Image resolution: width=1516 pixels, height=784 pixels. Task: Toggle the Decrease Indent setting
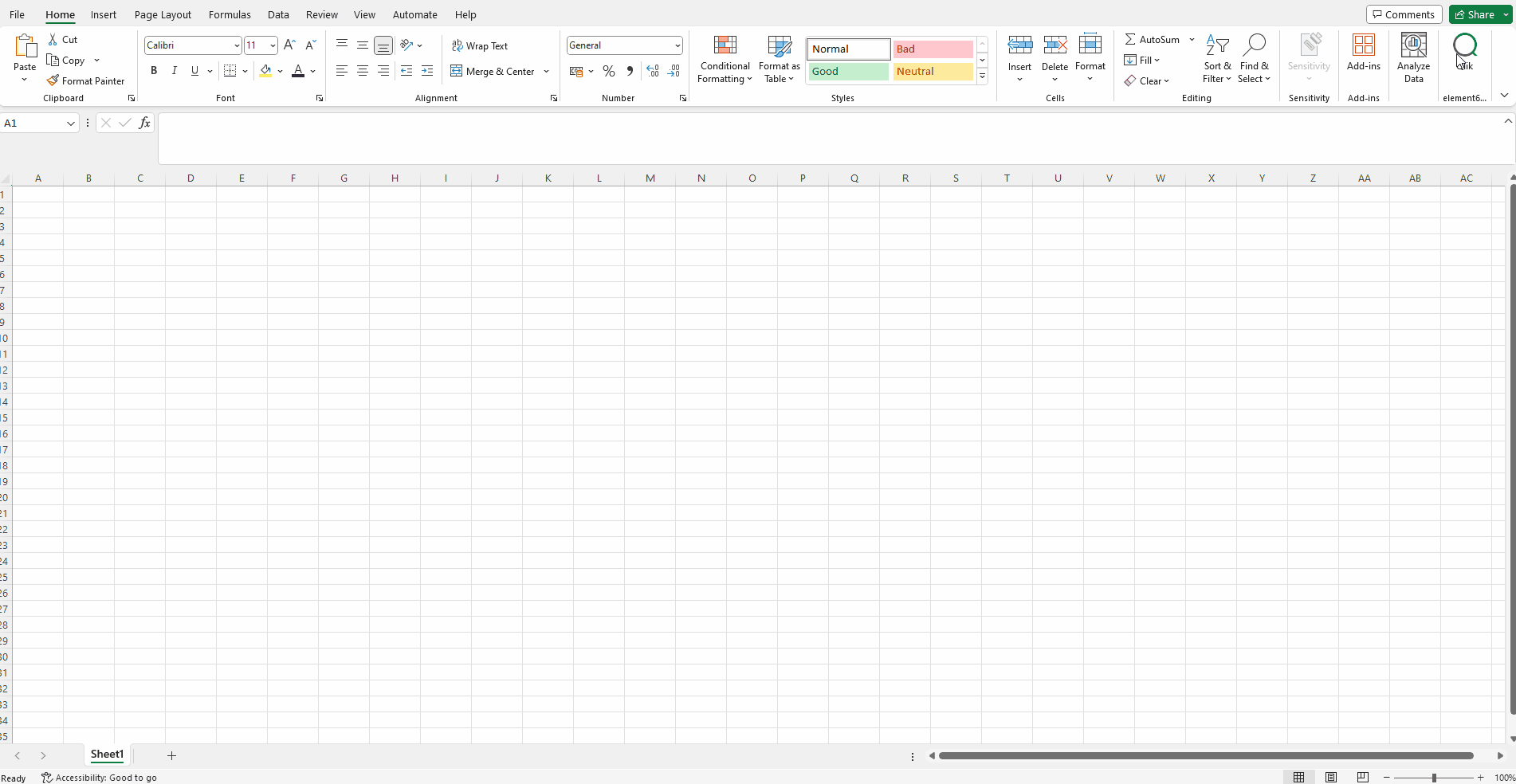pyautogui.click(x=406, y=71)
